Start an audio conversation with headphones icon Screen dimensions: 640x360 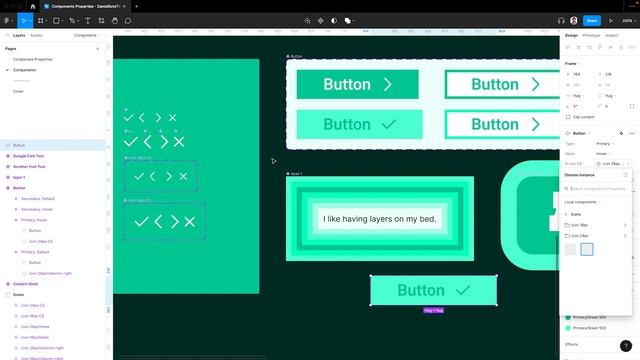coord(561,20)
